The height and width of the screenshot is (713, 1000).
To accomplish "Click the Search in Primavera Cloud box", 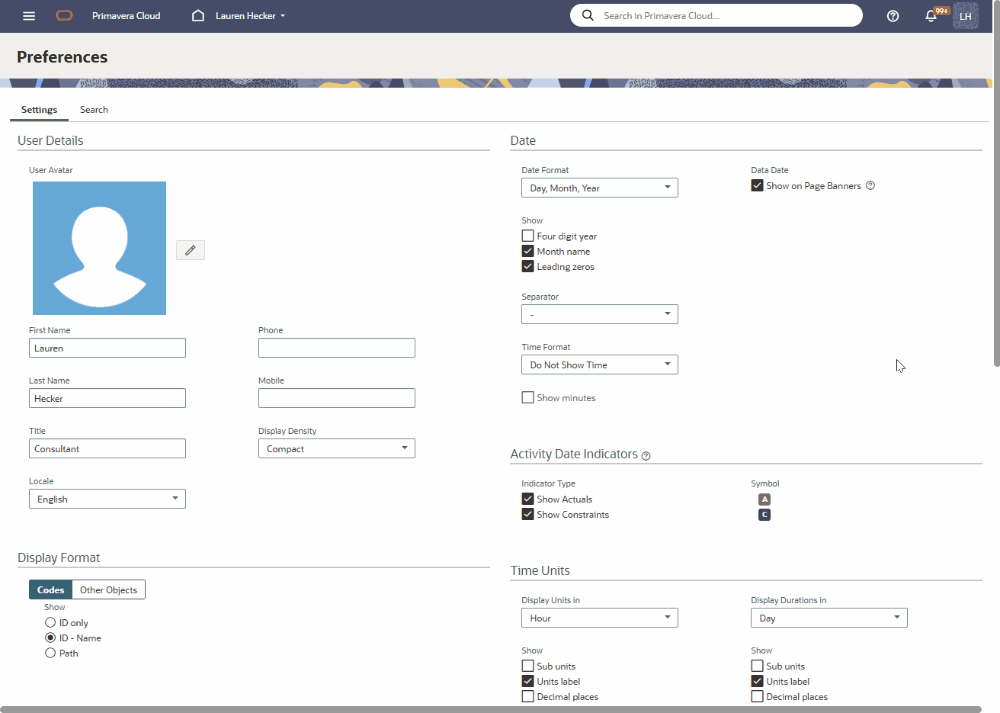I will 716,15.
